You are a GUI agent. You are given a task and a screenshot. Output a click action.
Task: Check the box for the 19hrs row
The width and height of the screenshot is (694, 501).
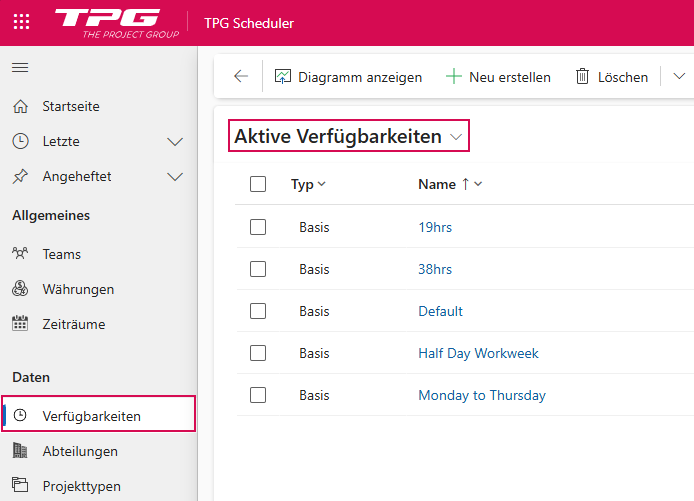[258, 227]
